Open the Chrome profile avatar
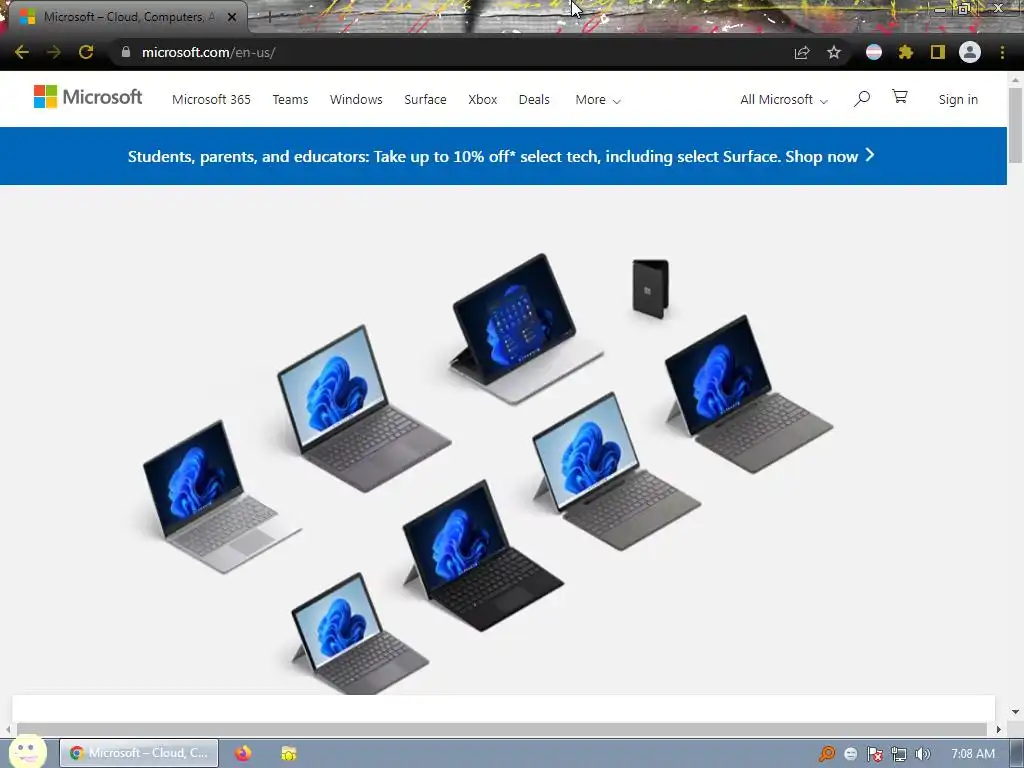 [x=970, y=52]
